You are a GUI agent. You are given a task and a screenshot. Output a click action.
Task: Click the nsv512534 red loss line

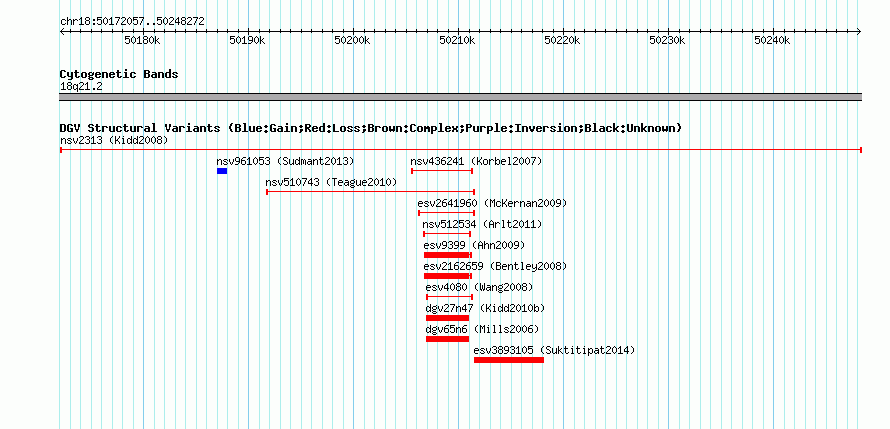click(x=447, y=234)
